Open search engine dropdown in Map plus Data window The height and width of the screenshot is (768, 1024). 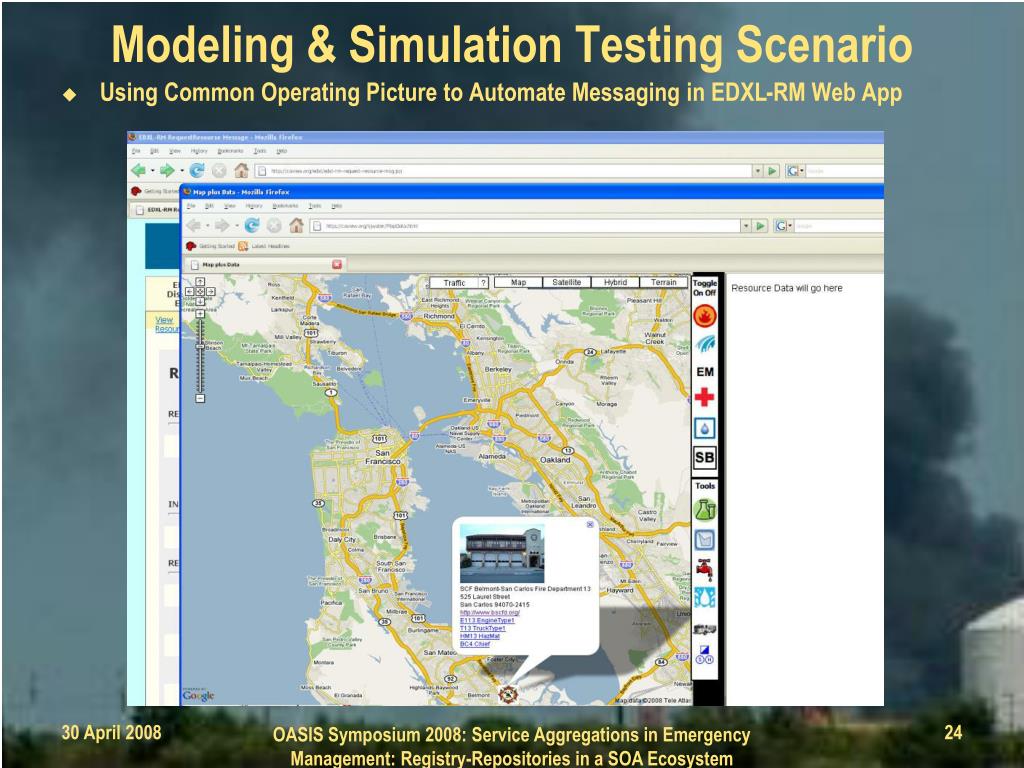point(783,225)
